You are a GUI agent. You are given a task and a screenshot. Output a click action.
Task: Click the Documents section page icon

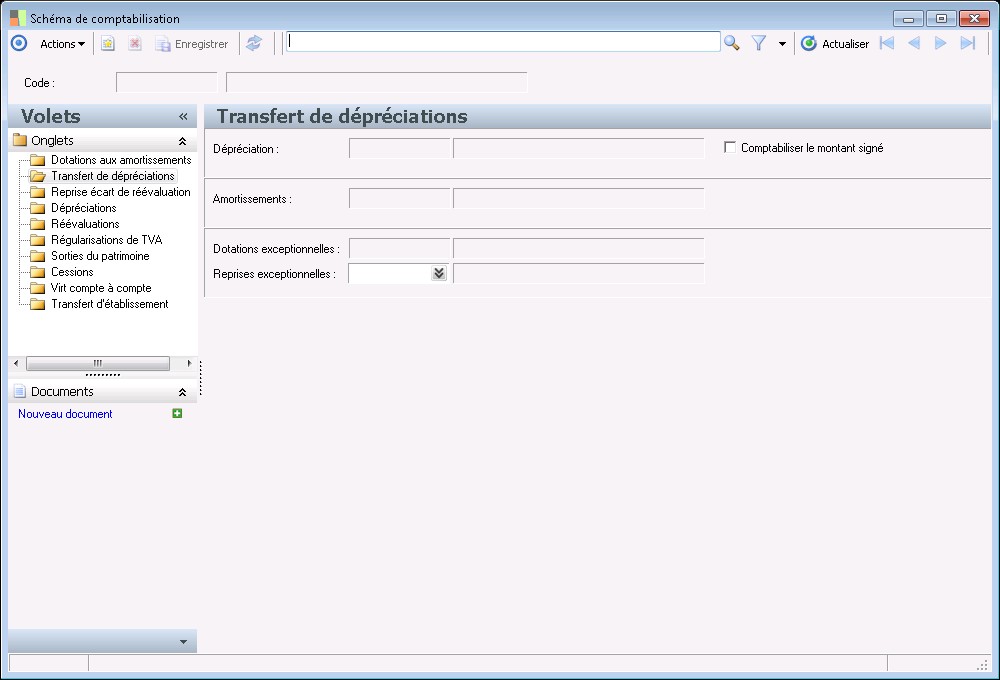point(20,392)
